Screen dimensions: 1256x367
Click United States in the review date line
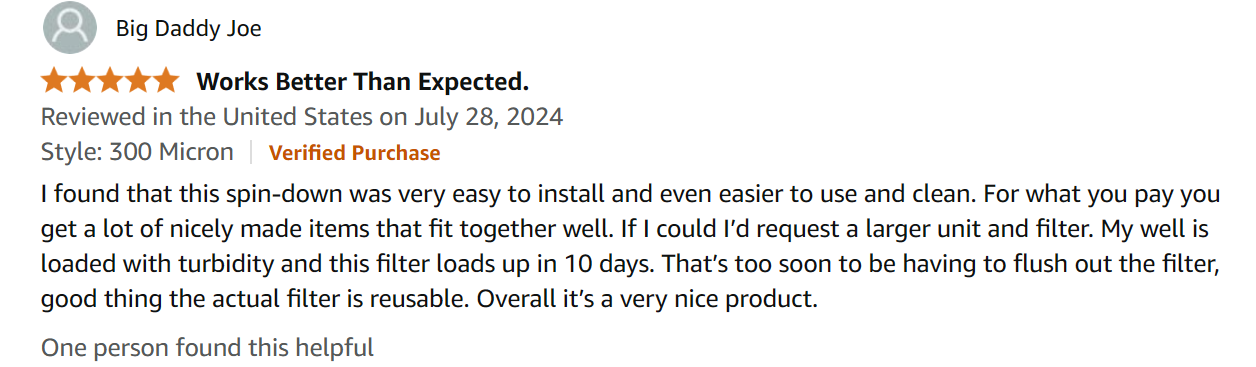click(x=297, y=117)
